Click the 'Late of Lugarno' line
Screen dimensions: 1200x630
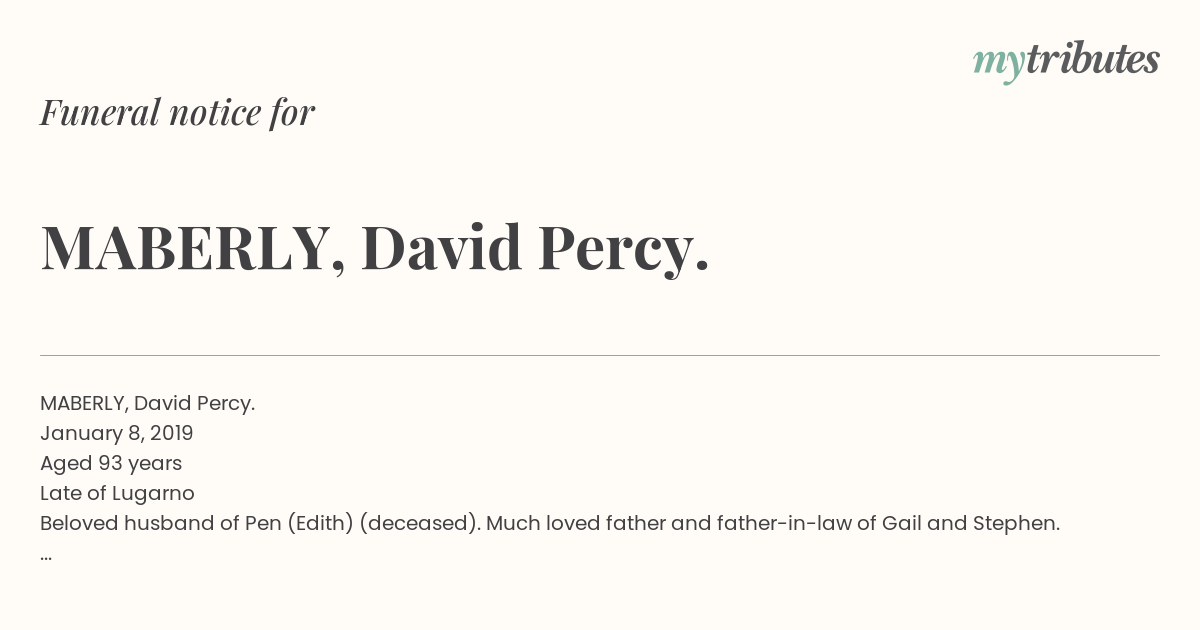click(117, 493)
